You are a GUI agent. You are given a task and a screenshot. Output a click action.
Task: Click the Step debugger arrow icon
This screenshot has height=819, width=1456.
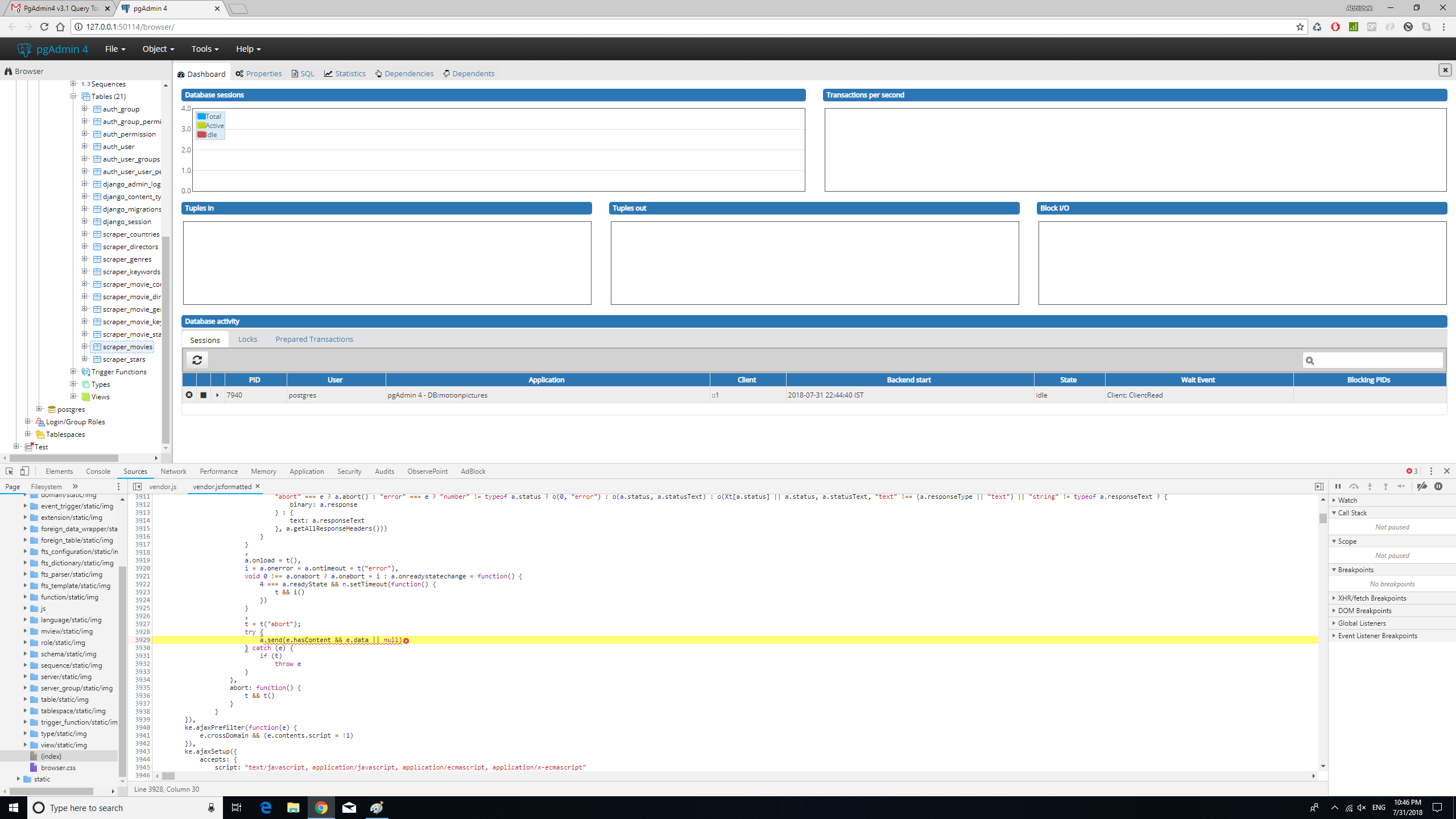(1401, 486)
